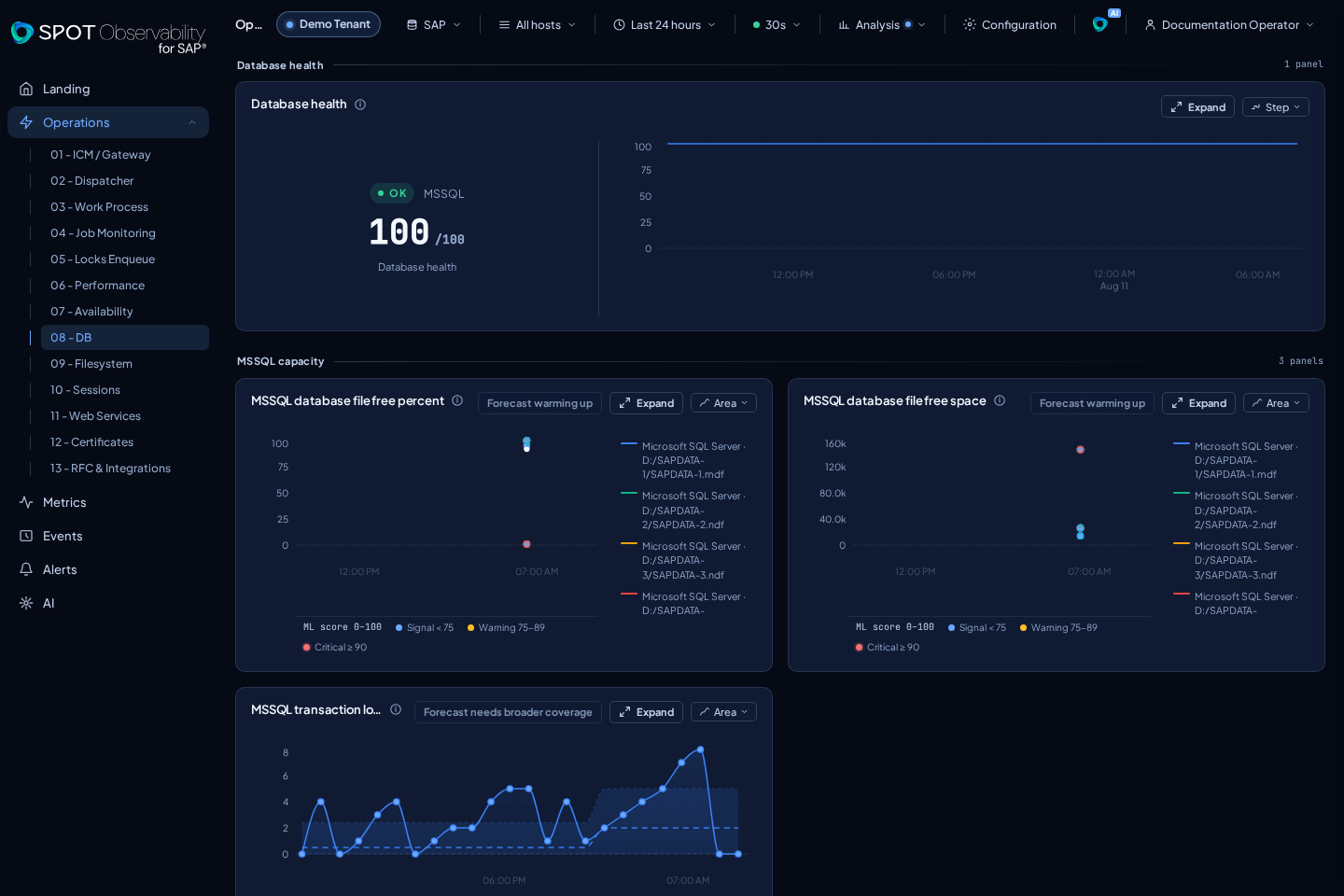Click the Demo Tenant pill
This screenshot has width=1344, height=896.
[x=329, y=24]
